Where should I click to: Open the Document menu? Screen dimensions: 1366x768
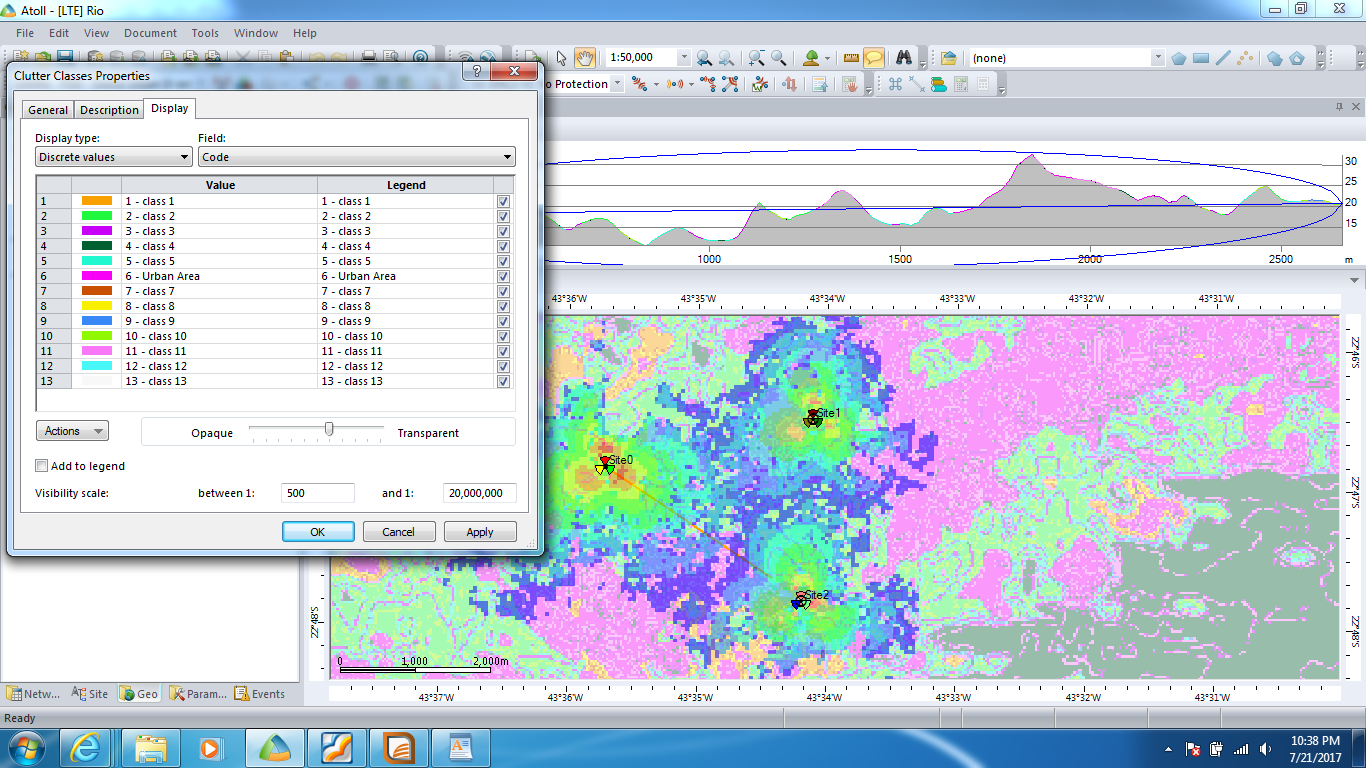tap(150, 33)
